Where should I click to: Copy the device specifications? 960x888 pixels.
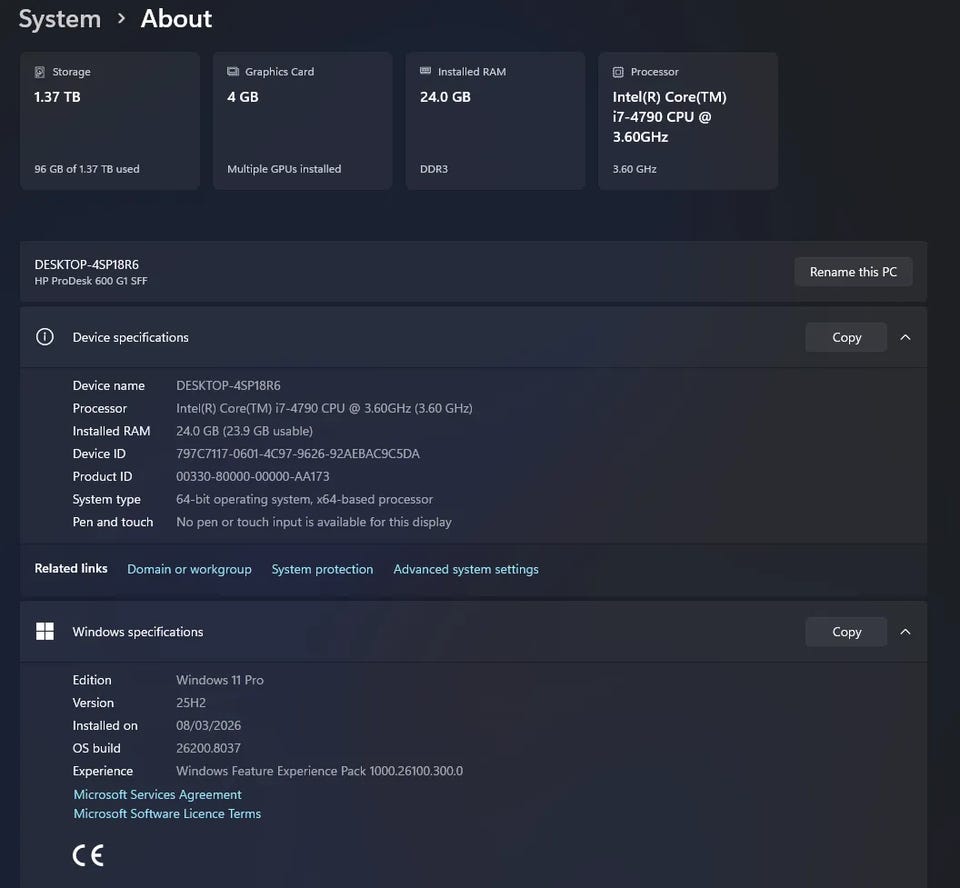(x=846, y=337)
